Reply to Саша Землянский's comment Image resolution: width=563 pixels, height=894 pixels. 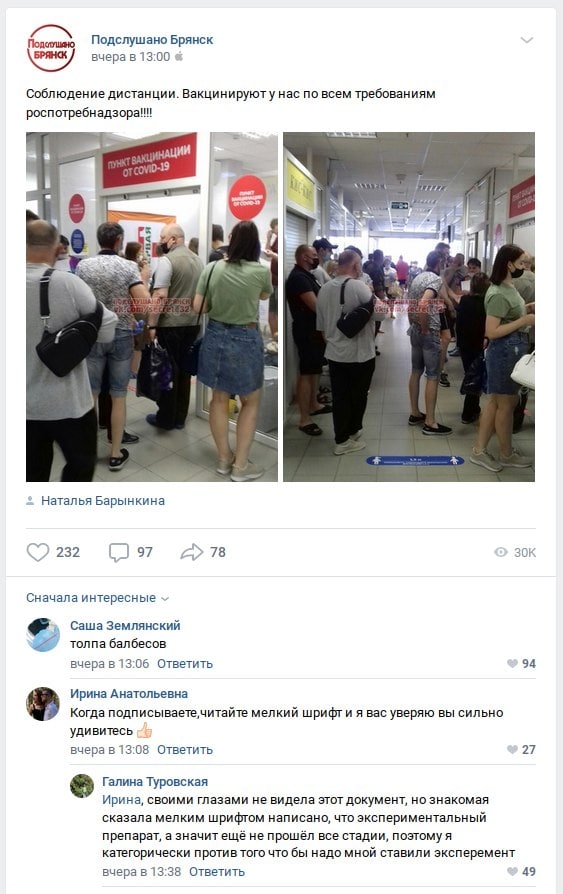185,664
